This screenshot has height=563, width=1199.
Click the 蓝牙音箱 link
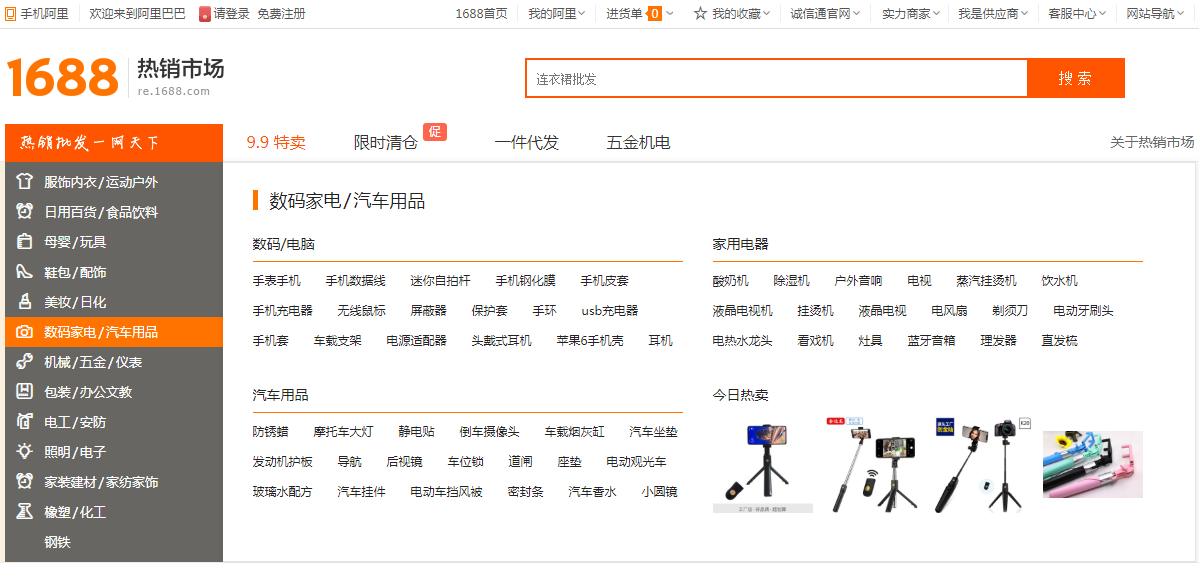click(931, 340)
